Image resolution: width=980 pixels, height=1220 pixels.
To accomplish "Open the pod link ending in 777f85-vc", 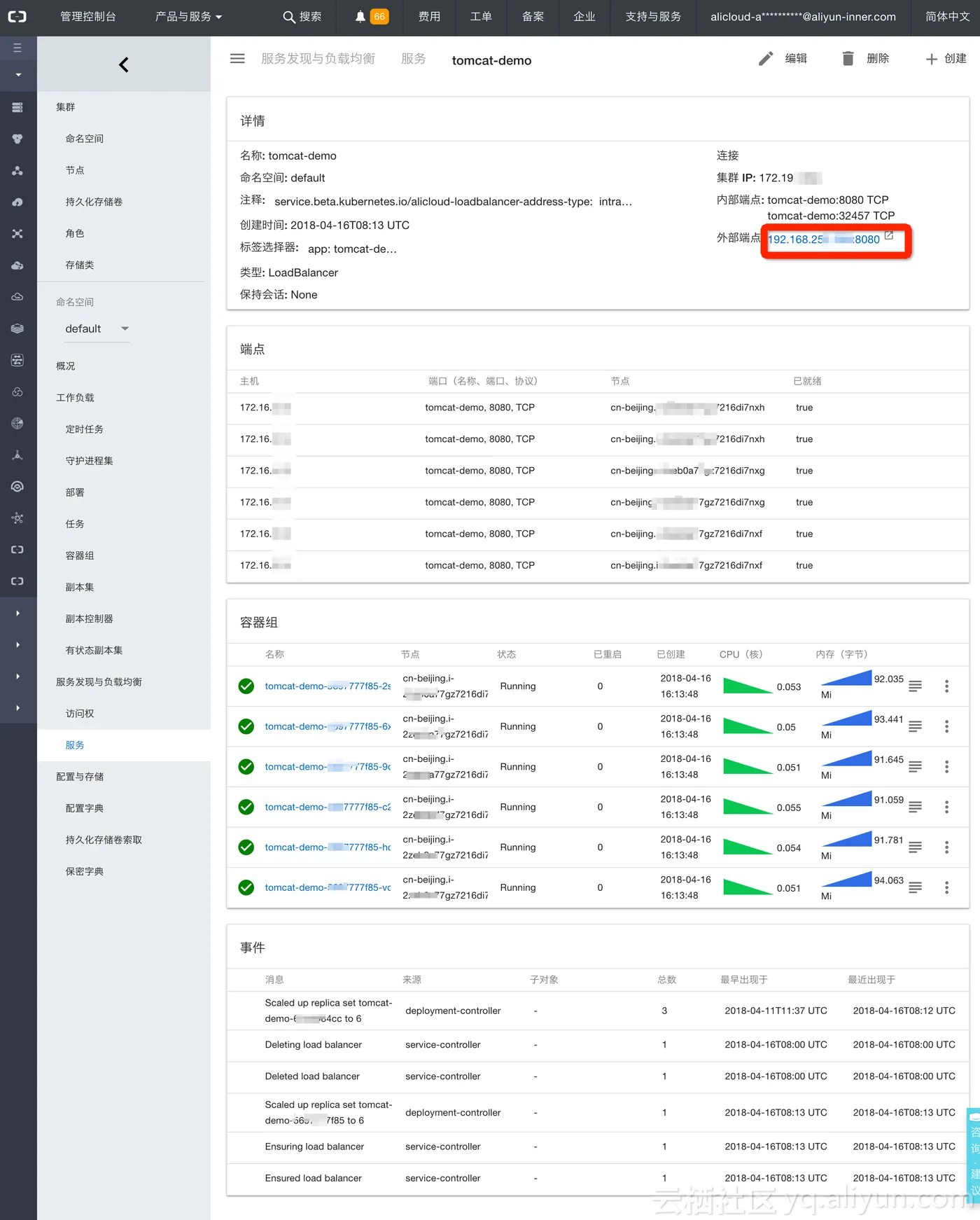I will [x=328, y=887].
